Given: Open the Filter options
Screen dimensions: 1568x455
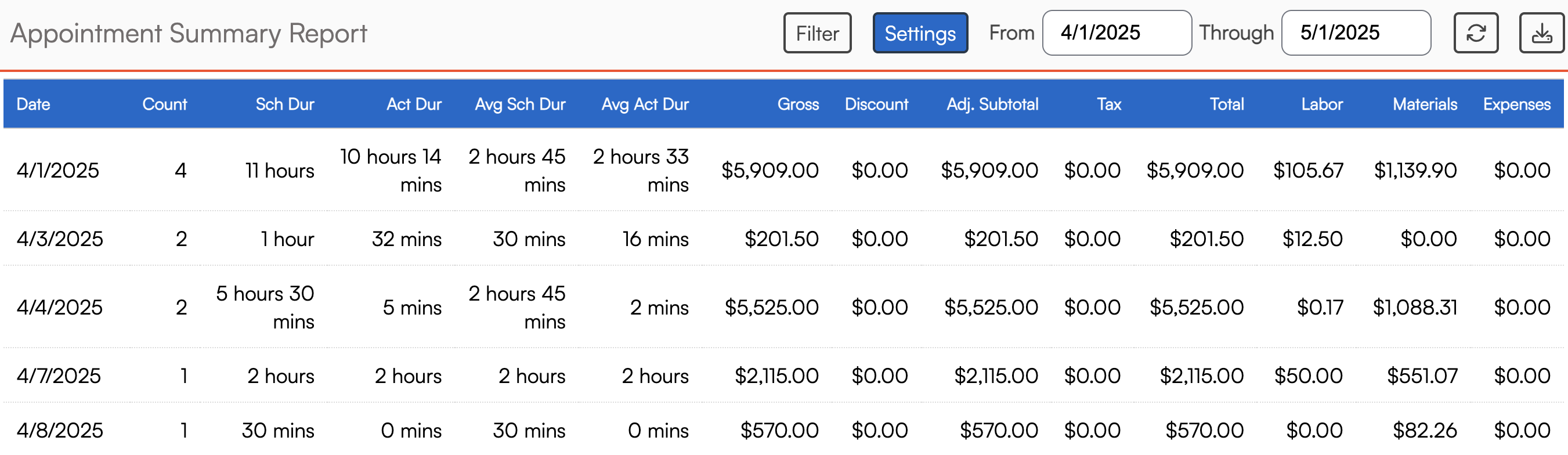Looking at the screenshot, I should coord(817,33).
